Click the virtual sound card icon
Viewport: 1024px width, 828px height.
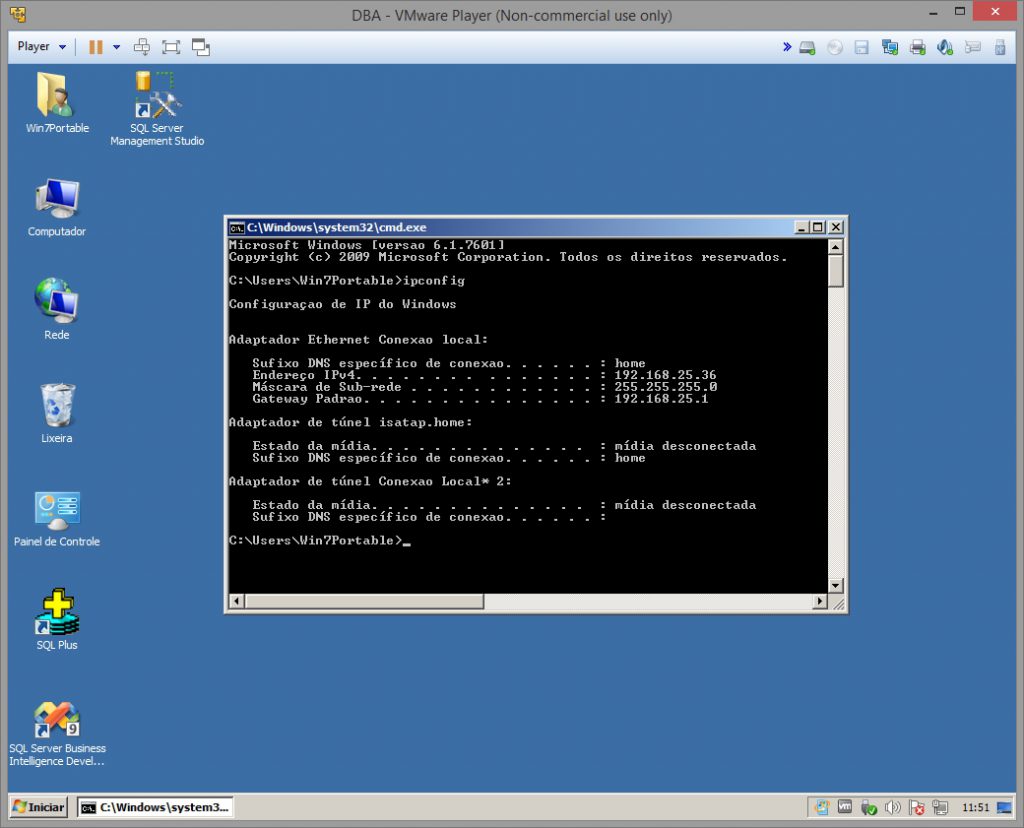point(945,46)
